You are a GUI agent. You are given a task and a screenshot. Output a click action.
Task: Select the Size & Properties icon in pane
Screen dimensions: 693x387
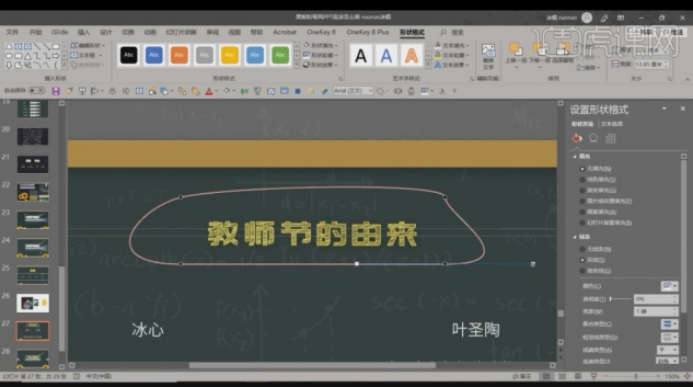click(x=610, y=138)
